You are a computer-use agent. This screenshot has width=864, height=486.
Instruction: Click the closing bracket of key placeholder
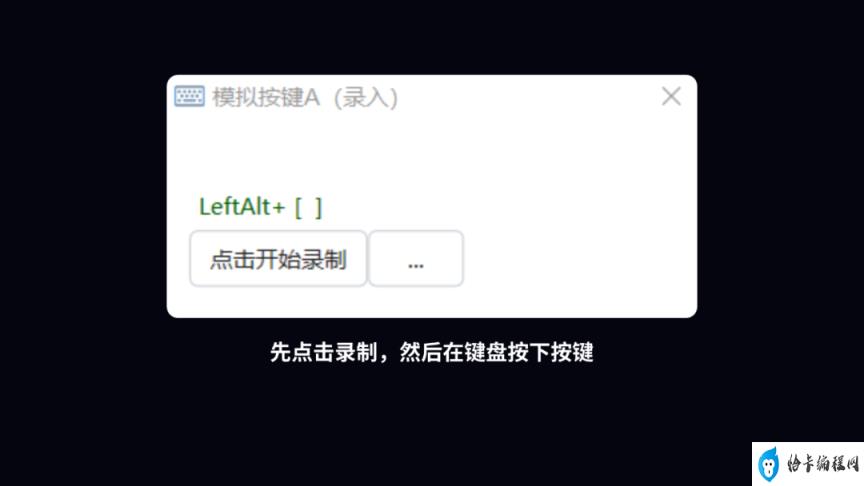tap(318, 208)
